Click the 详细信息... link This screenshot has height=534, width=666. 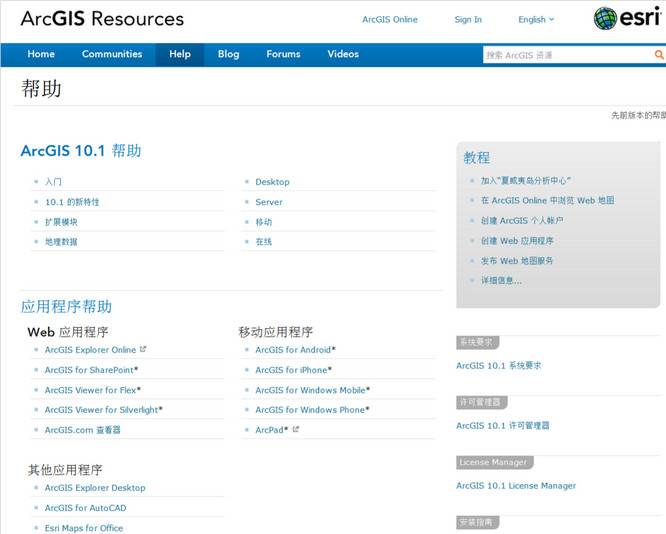point(501,280)
